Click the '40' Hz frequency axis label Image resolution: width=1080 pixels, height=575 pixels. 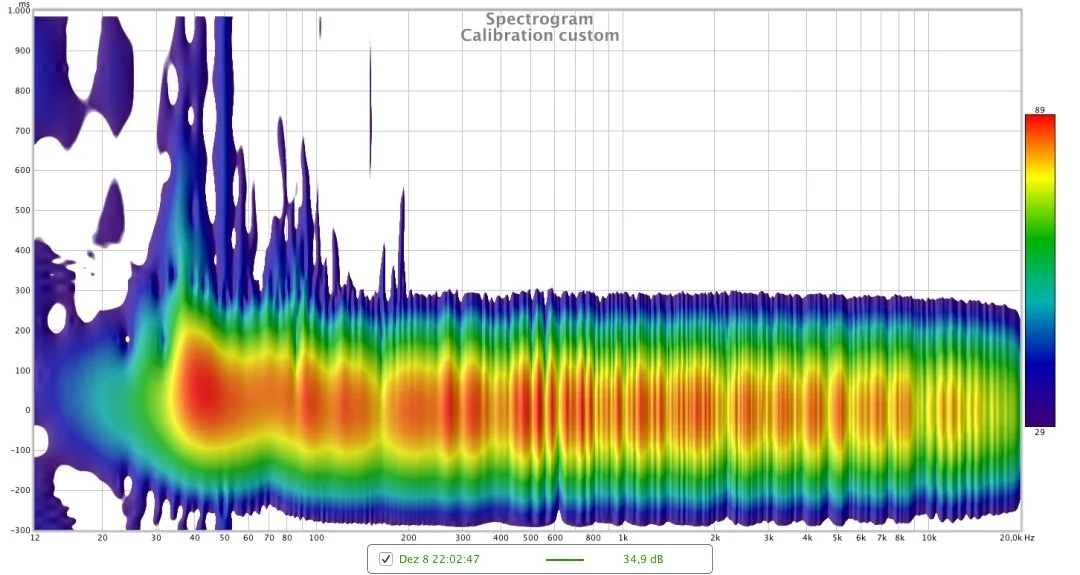click(195, 539)
